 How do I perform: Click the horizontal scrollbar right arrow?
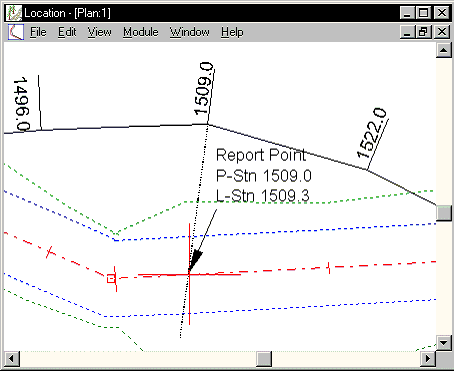coord(428,359)
